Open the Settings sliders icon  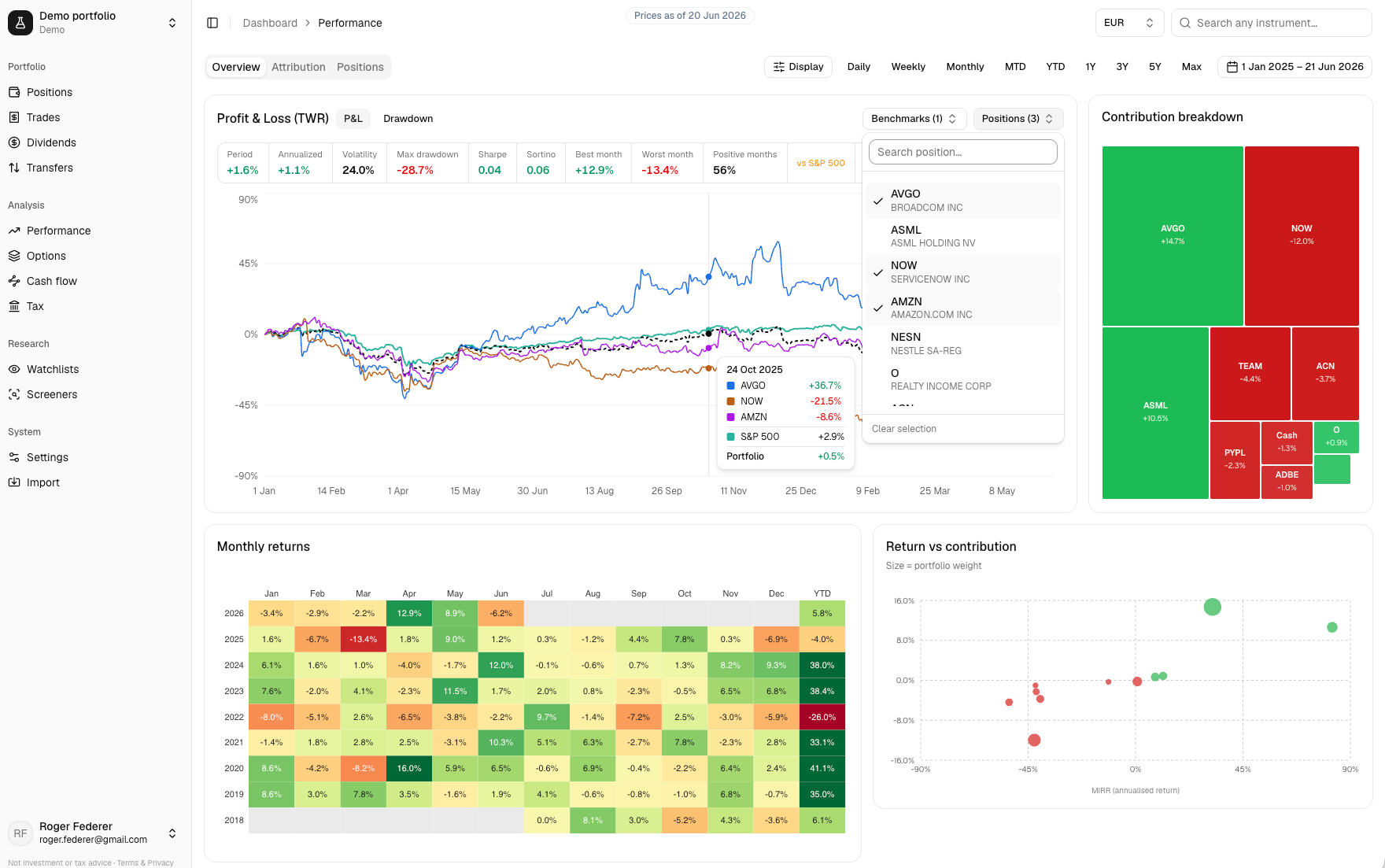click(x=14, y=457)
